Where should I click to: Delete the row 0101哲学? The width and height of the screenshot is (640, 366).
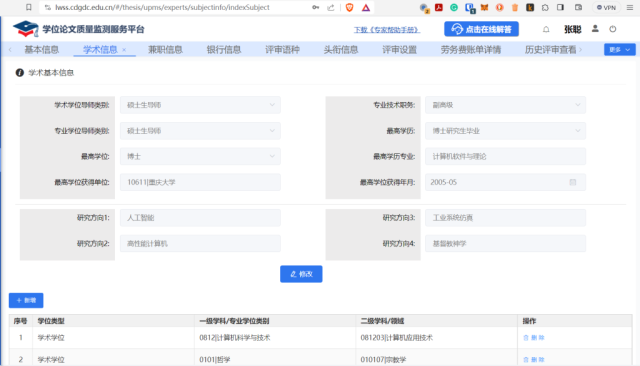(x=534, y=359)
